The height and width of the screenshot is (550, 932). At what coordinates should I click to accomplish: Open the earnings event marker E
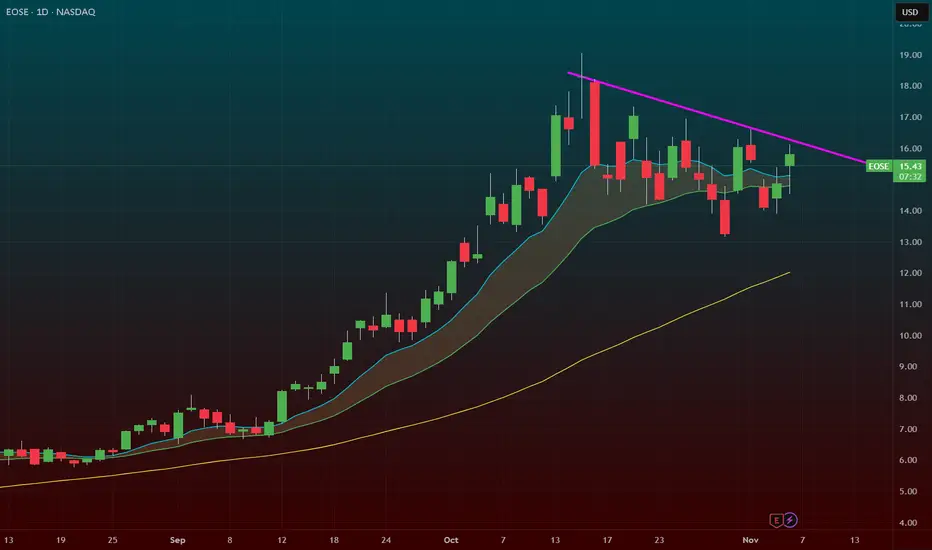776,520
